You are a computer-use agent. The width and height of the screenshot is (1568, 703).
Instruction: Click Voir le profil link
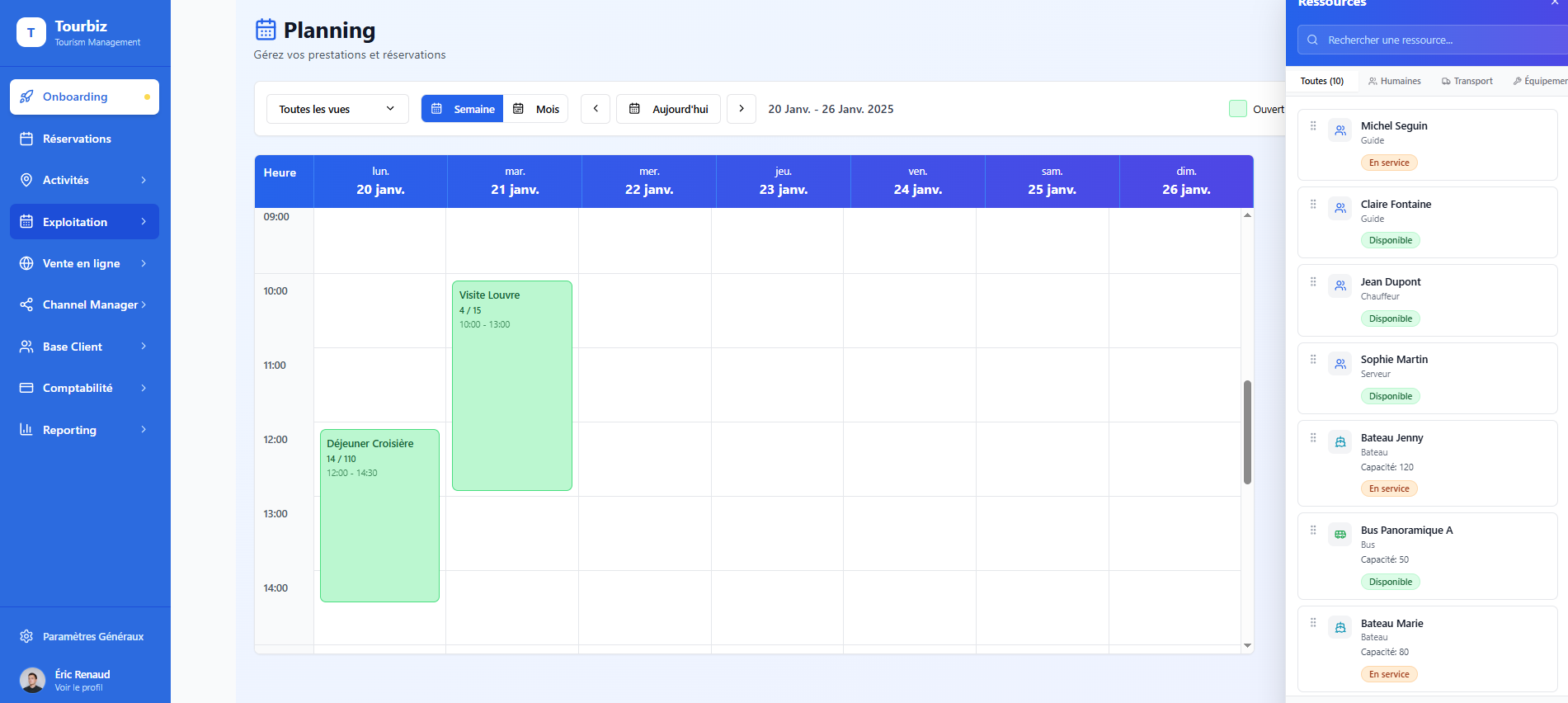click(x=79, y=687)
